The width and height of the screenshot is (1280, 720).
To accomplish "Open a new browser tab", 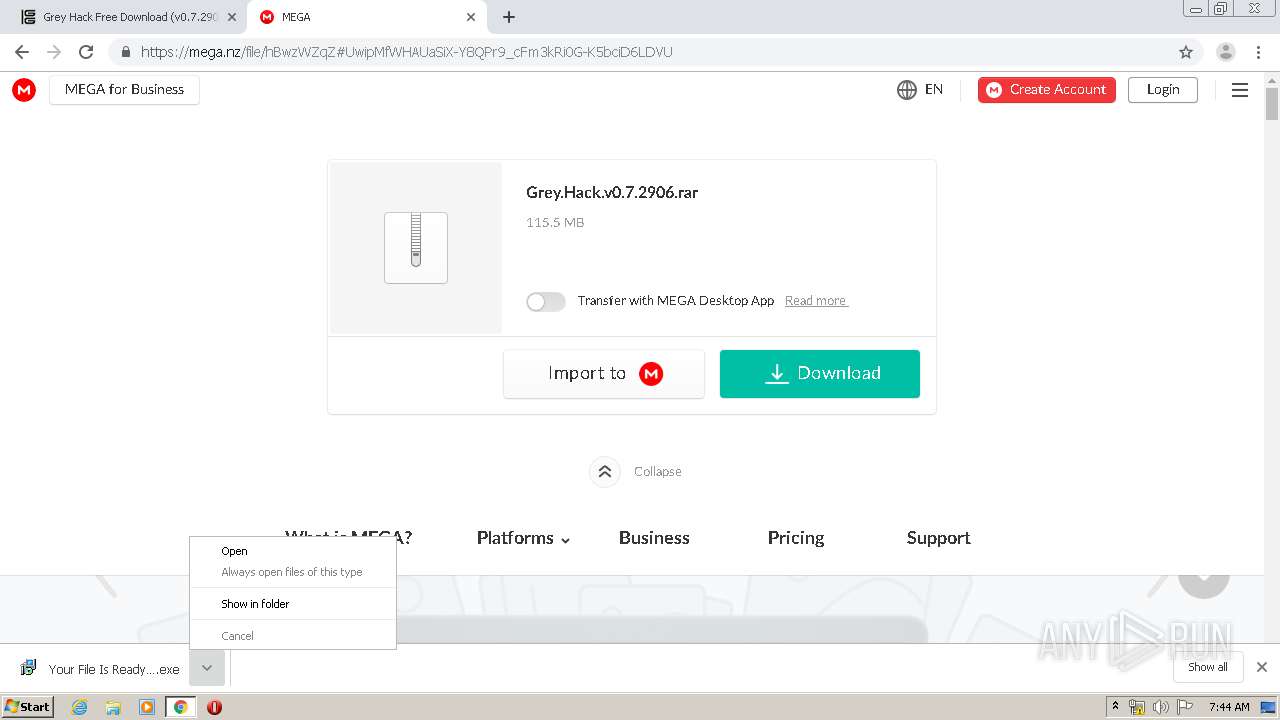I will tap(509, 17).
